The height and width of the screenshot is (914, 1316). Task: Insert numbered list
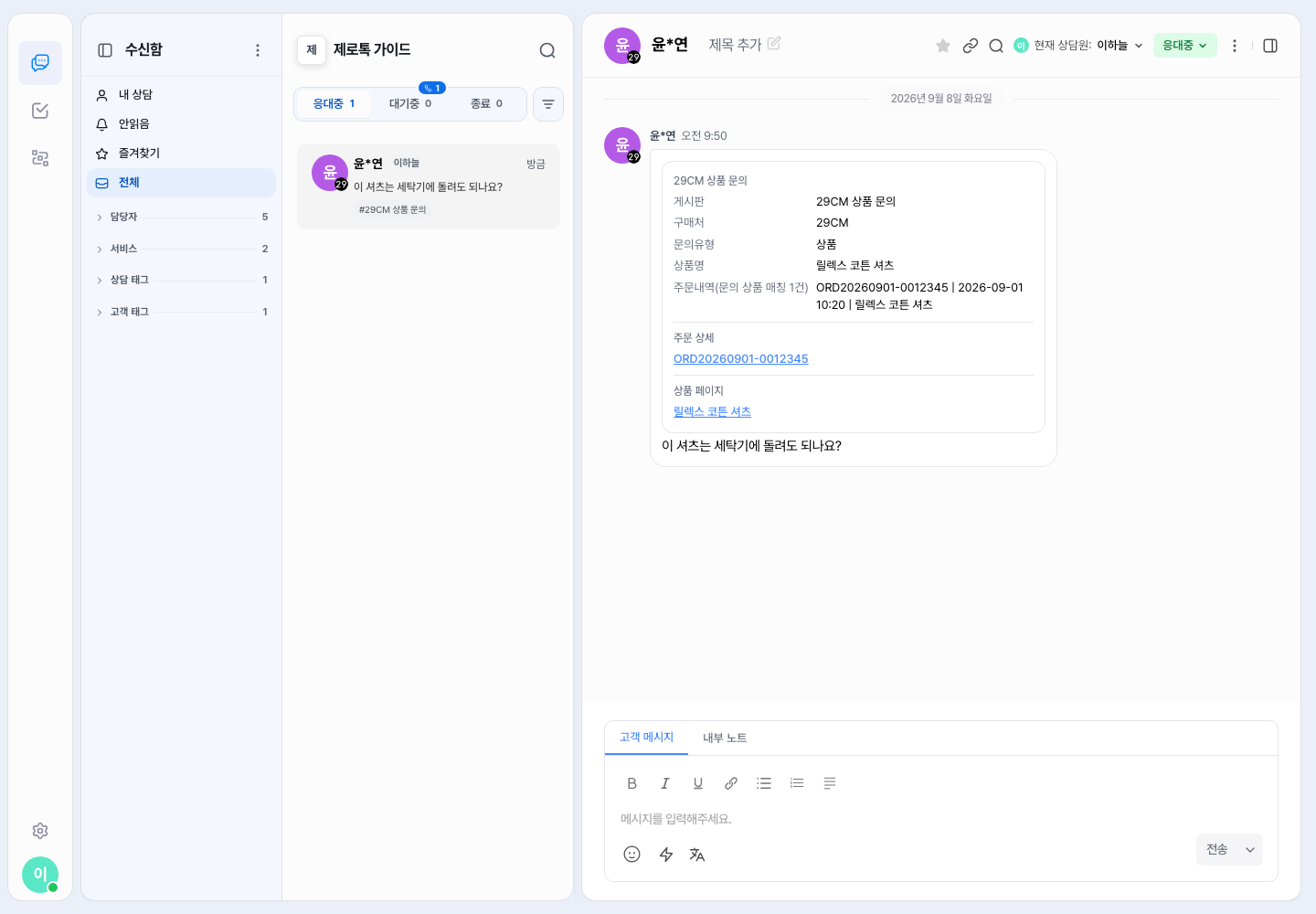coord(797,783)
